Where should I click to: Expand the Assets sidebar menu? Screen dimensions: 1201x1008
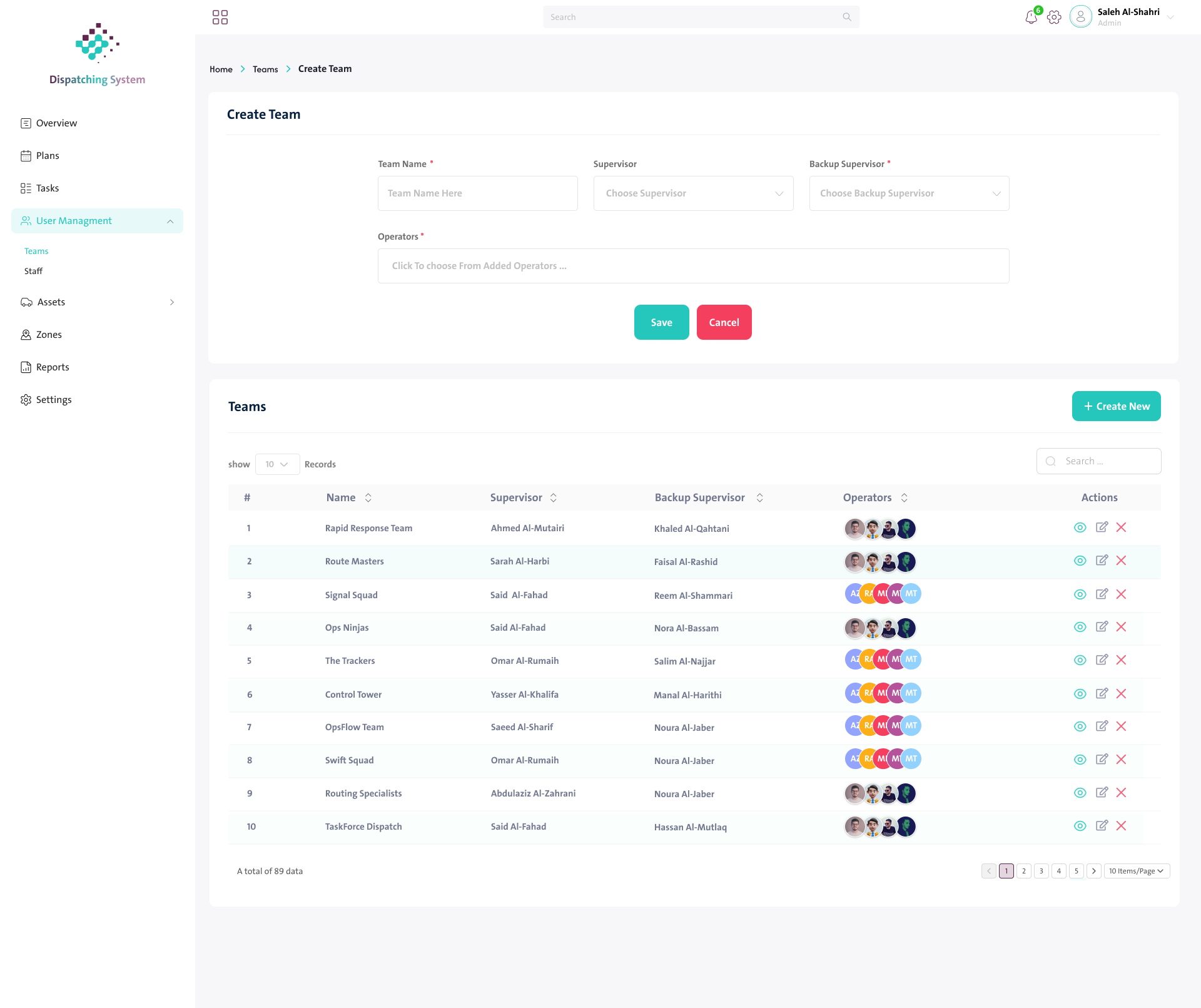(98, 302)
